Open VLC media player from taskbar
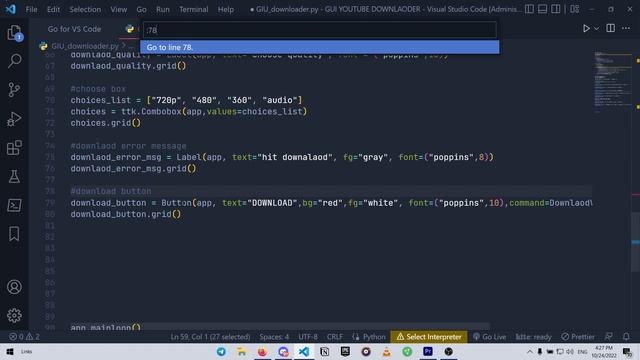The height and width of the screenshot is (360, 640). 387,351
